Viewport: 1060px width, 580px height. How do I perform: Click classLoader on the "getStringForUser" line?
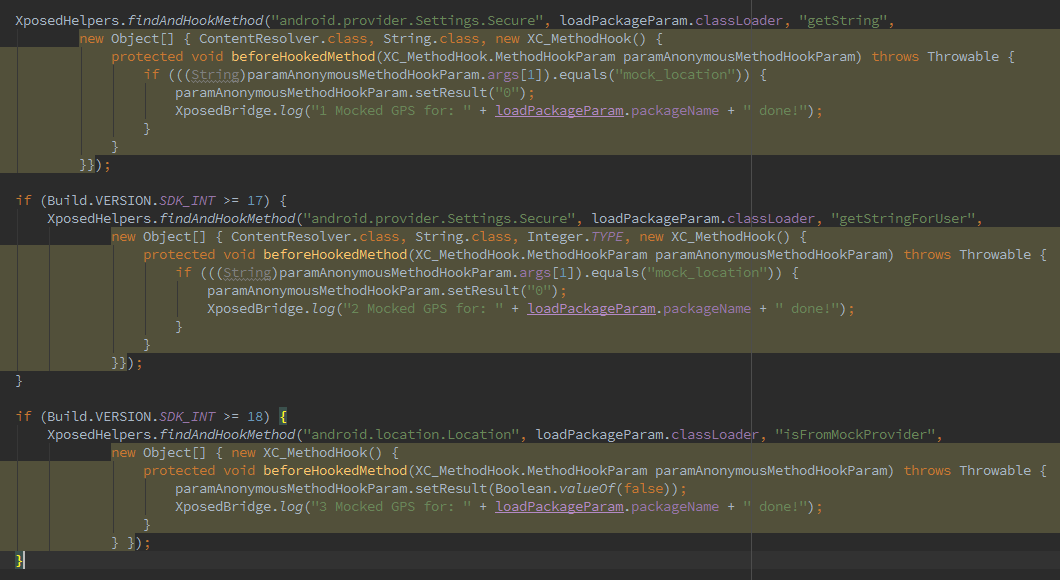pos(771,219)
